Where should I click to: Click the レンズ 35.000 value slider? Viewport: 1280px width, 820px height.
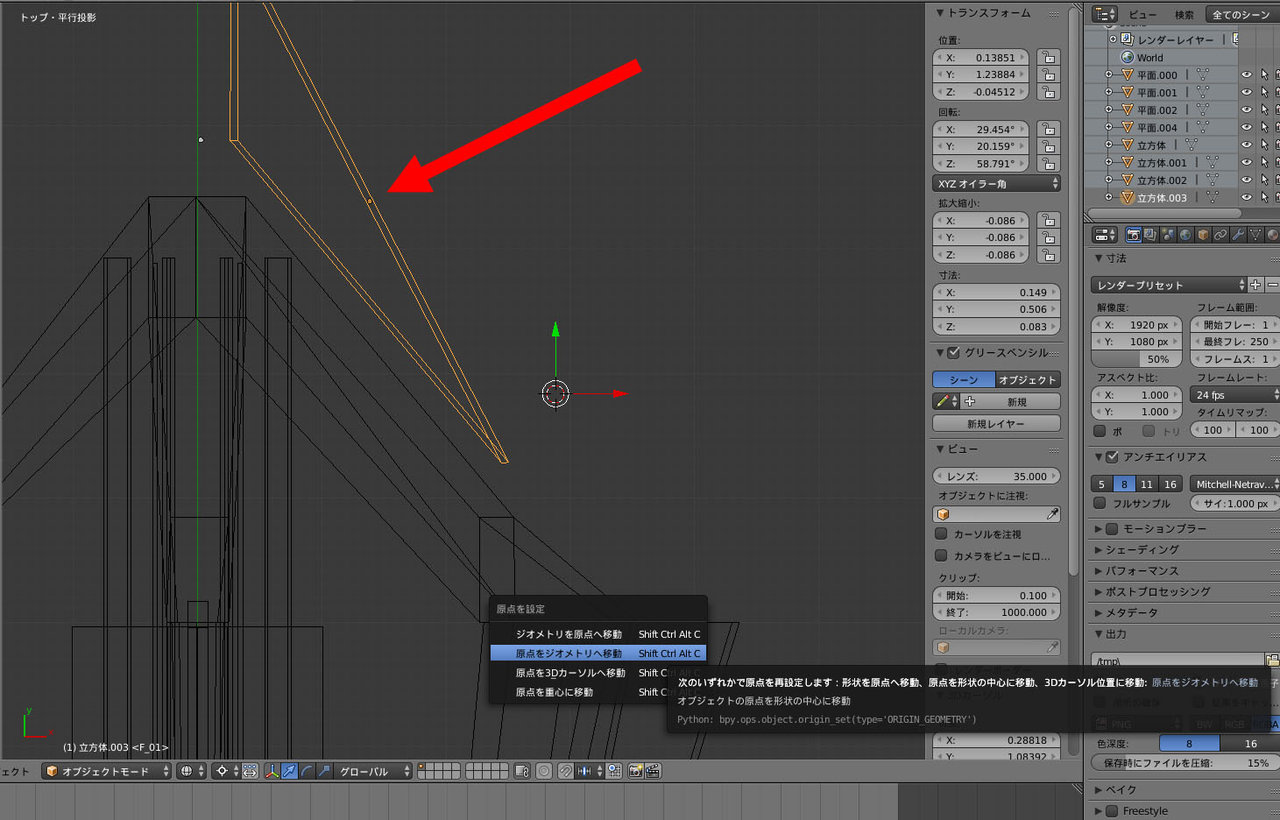pos(996,476)
